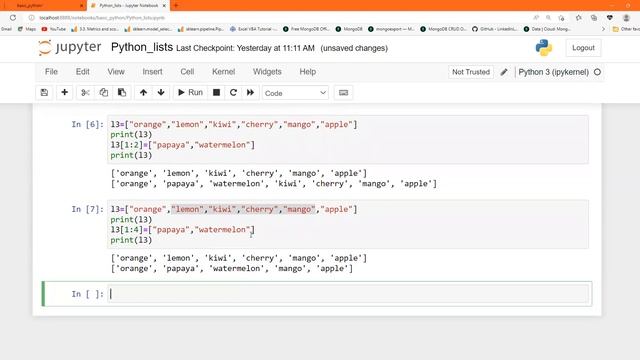Run the selected cell
Image resolution: width=640 pixels, height=360 pixels.
(190, 93)
